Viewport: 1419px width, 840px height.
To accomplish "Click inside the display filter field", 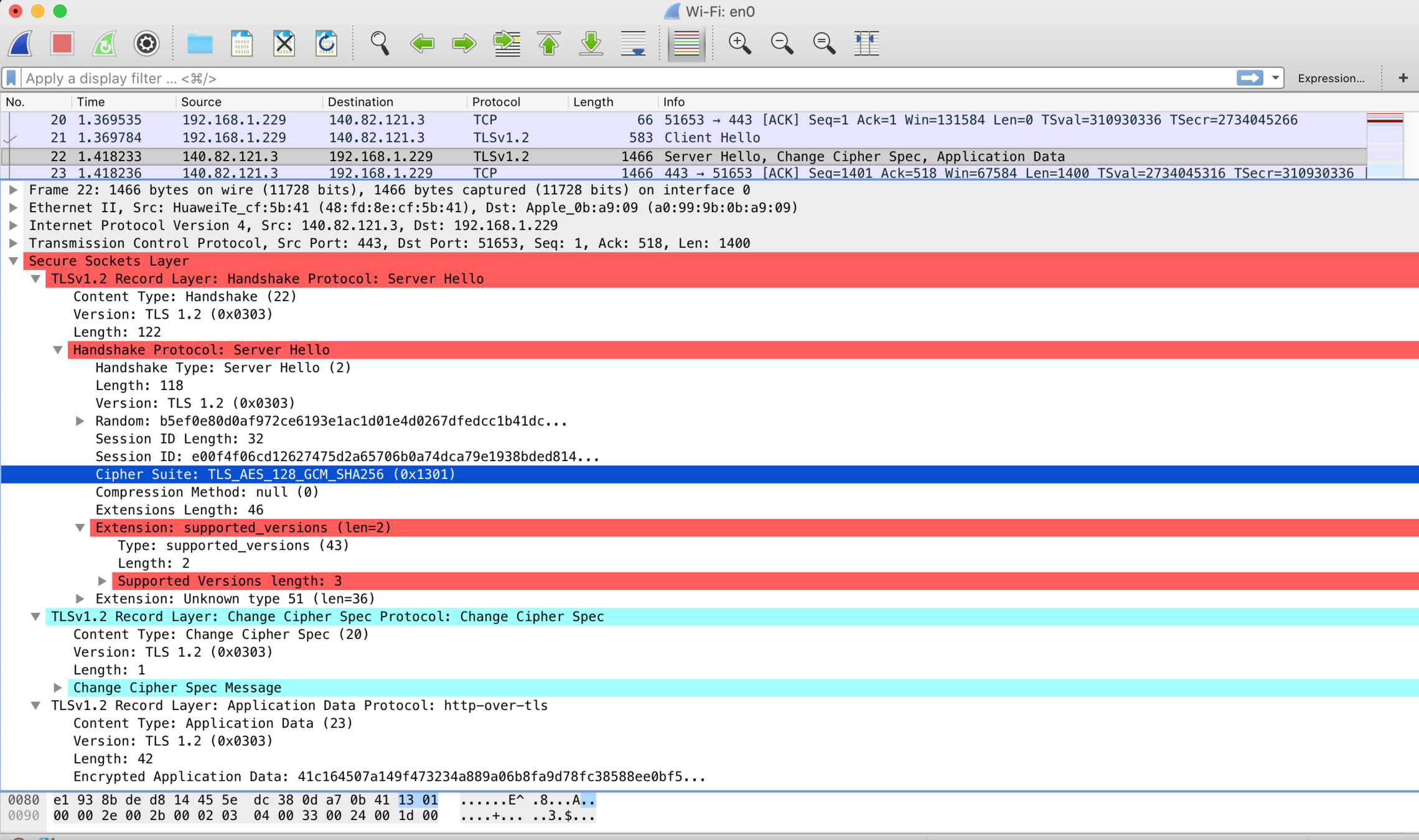I will click(622, 78).
